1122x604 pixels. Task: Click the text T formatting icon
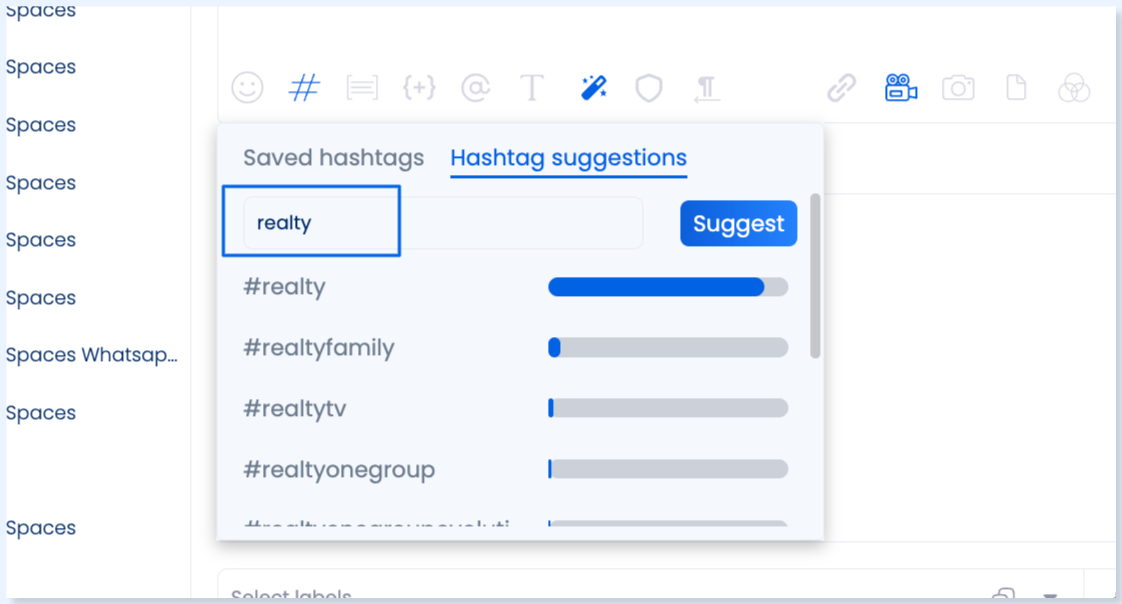[x=532, y=88]
